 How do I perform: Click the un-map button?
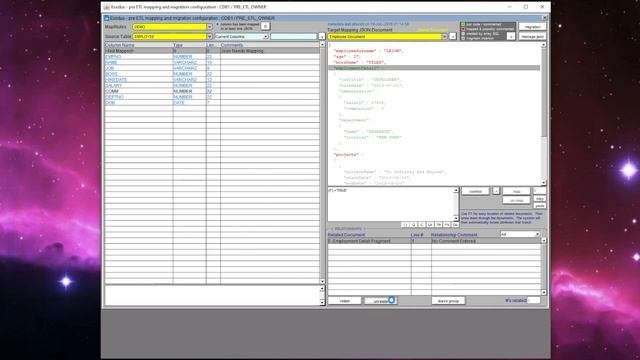(516, 200)
